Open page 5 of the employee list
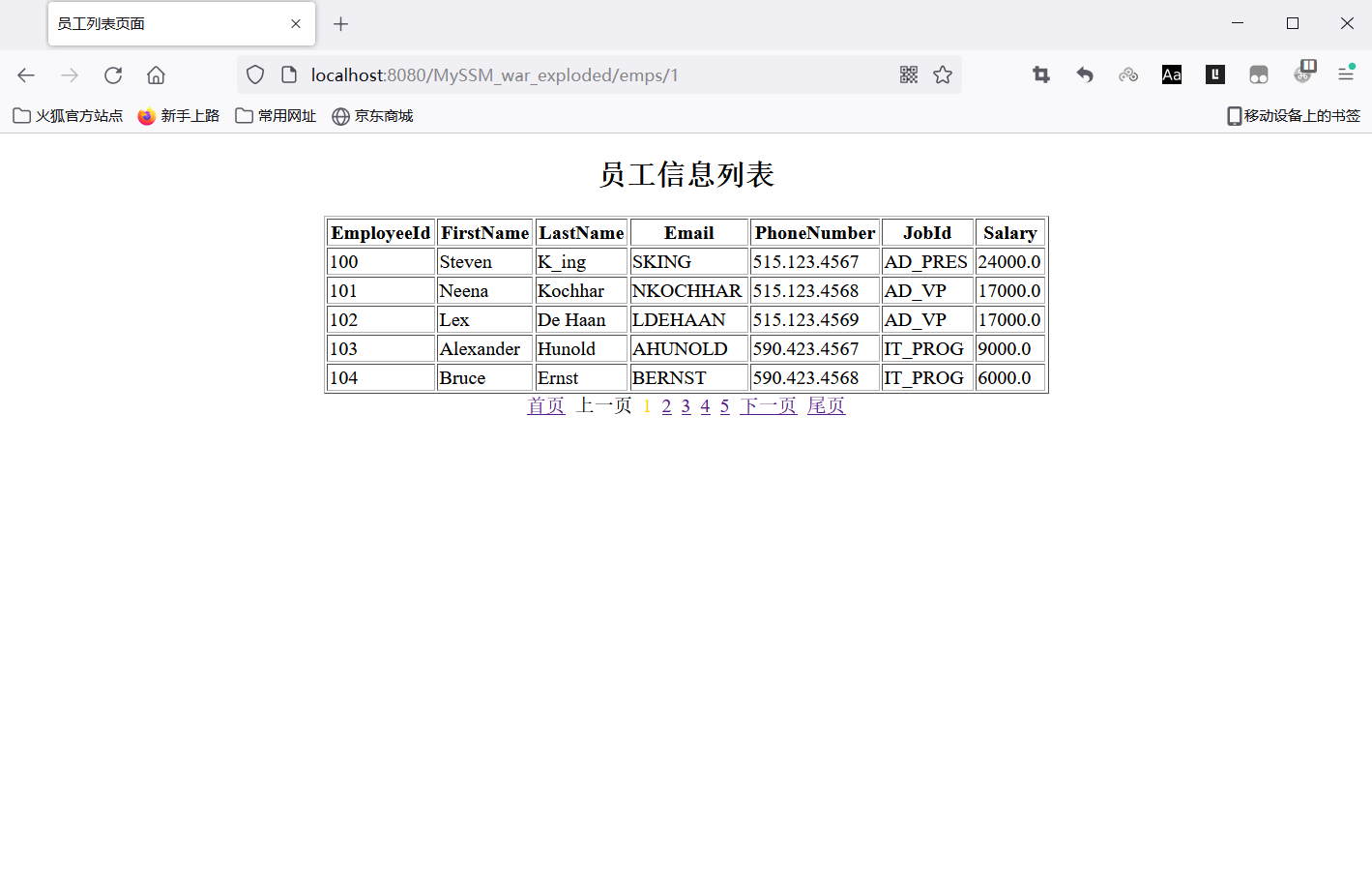The width and height of the screenshot is (1372, 890). coord(725,406)
